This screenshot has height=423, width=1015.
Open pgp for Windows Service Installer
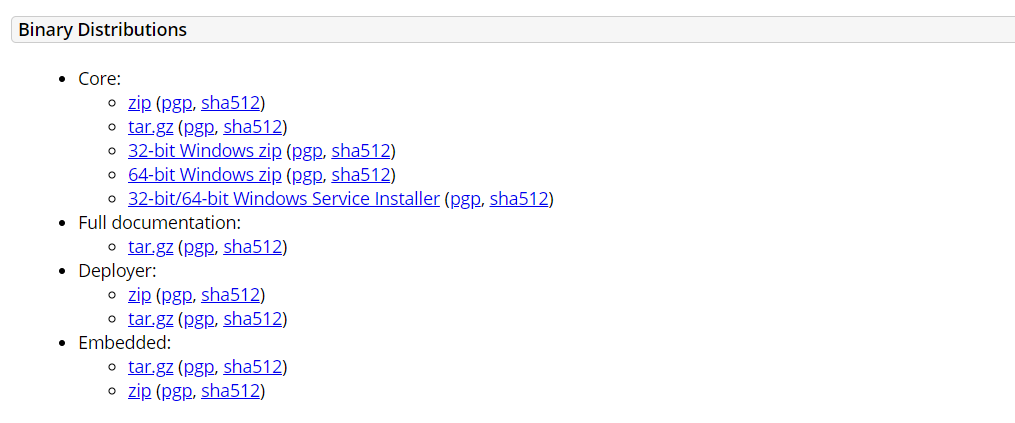point(465,199)
